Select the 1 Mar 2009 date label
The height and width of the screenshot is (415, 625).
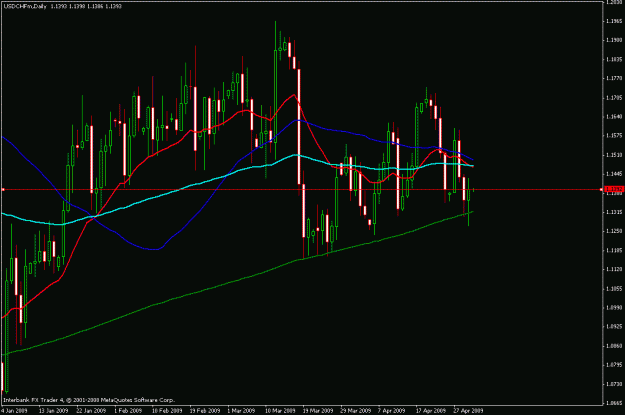tap(241, 410)
